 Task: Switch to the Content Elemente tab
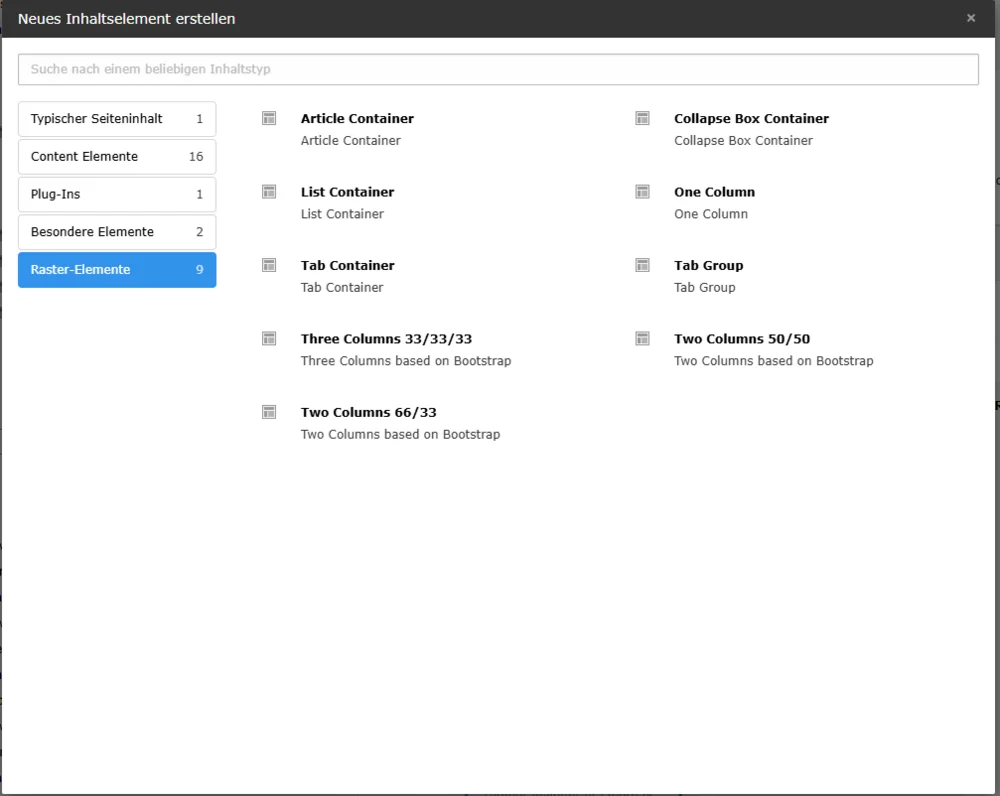click(x=117, y=156)
